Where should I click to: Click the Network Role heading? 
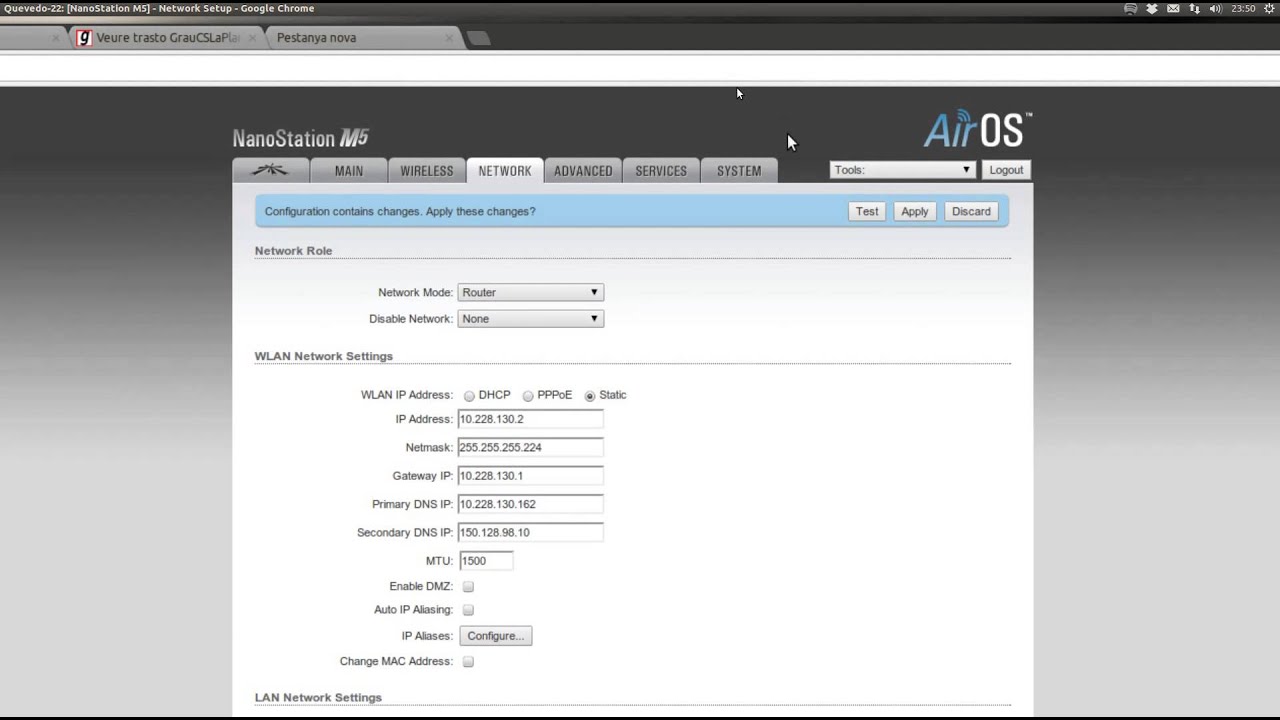(x=293, y=251)
